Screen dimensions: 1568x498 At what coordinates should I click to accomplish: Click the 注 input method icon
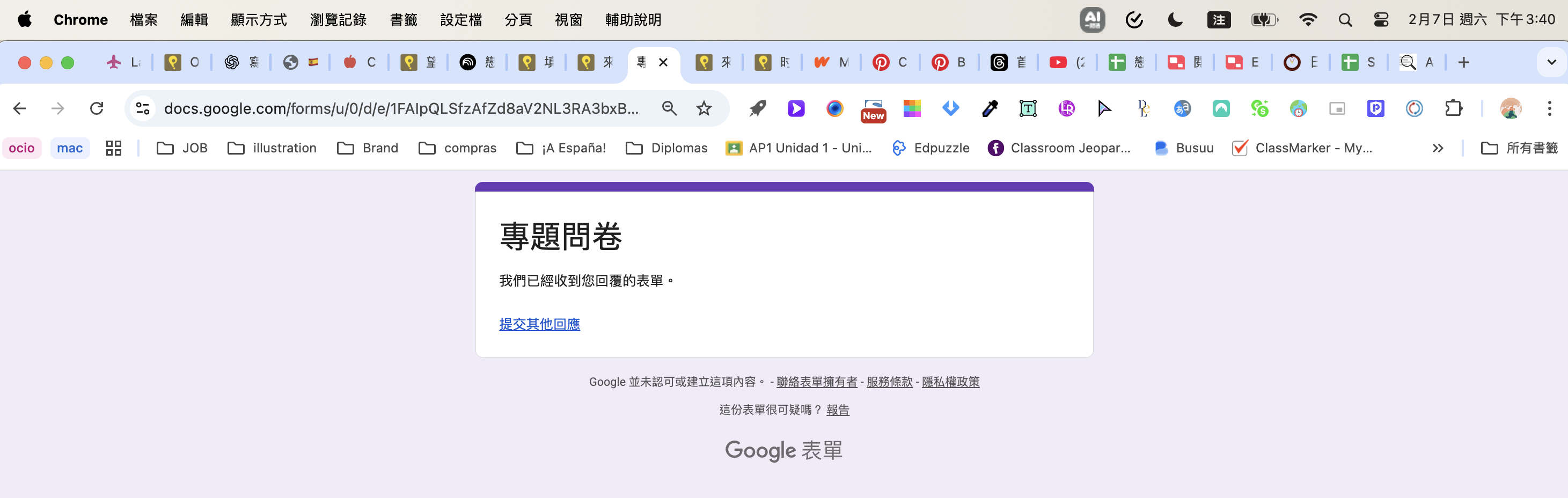(1219, 20)
